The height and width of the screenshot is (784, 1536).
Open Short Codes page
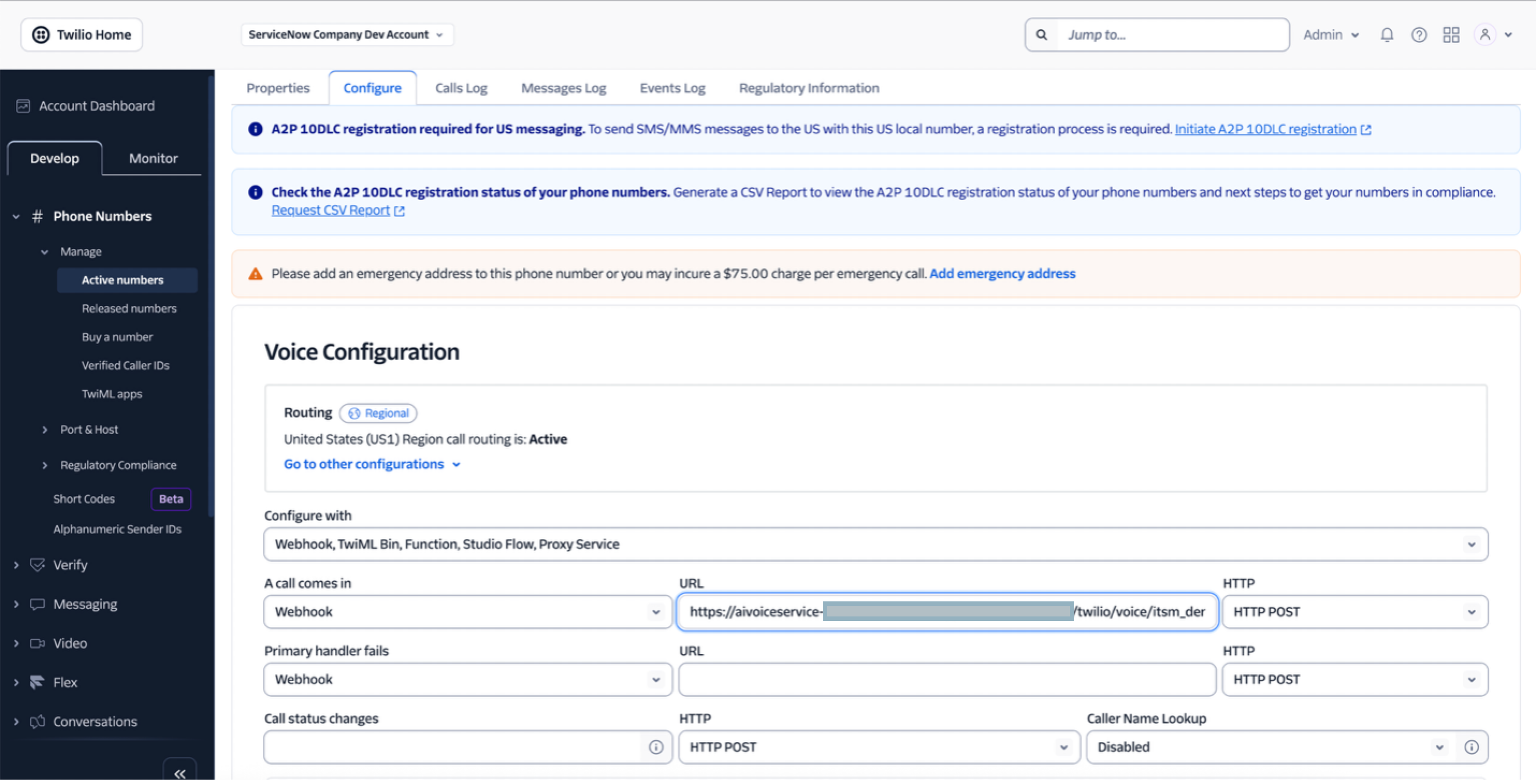tap(83, 499)
